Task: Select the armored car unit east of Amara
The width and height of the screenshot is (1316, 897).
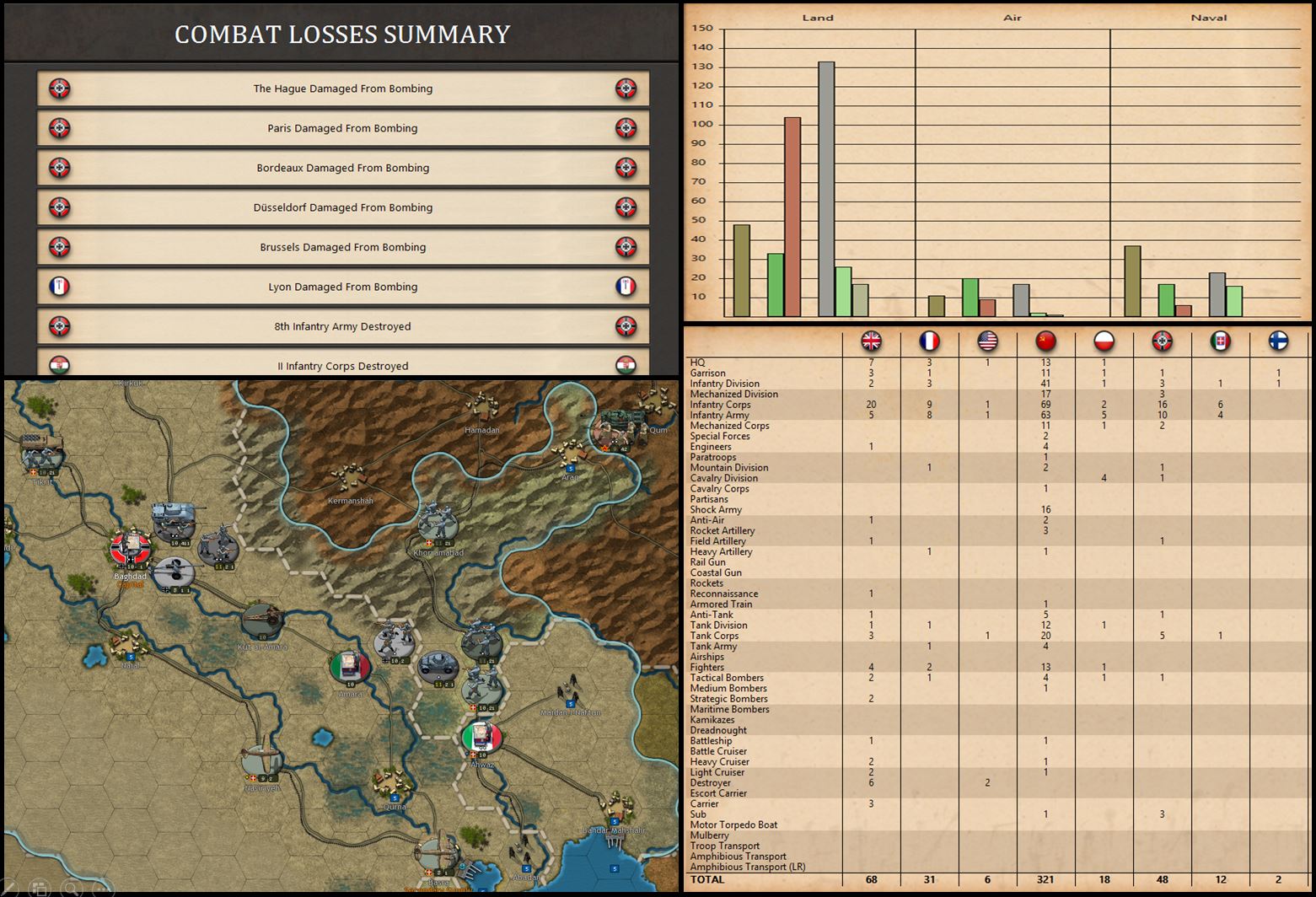Action: (x=438, y=668)
